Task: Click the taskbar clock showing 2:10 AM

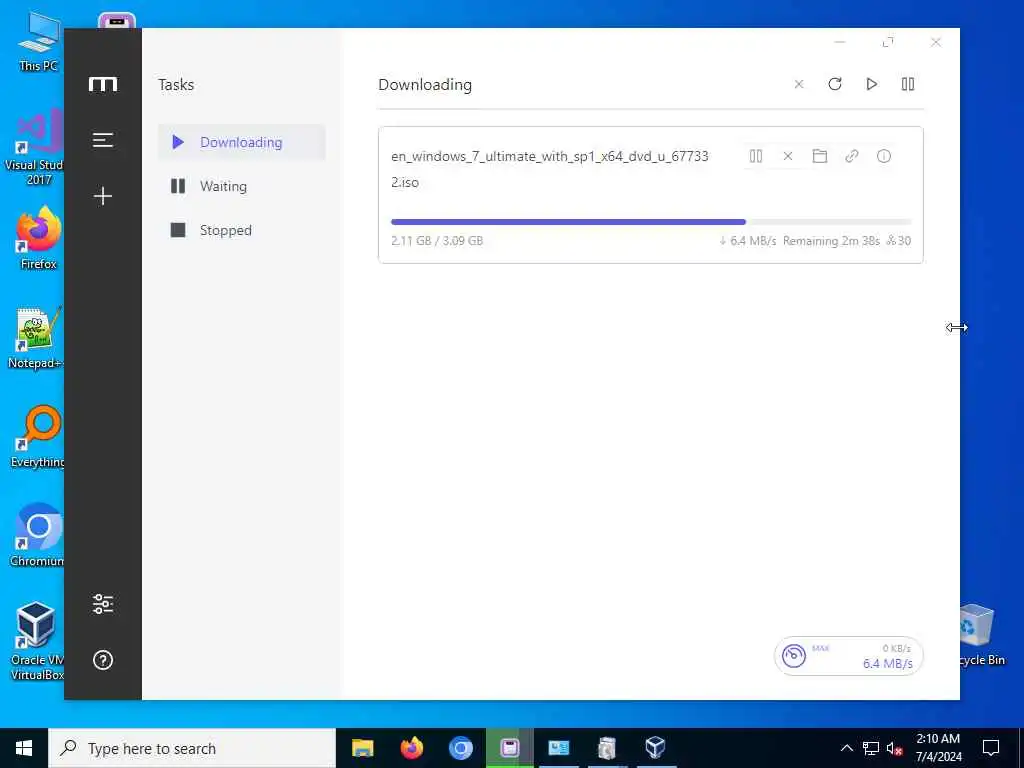Action: point(938,748)
